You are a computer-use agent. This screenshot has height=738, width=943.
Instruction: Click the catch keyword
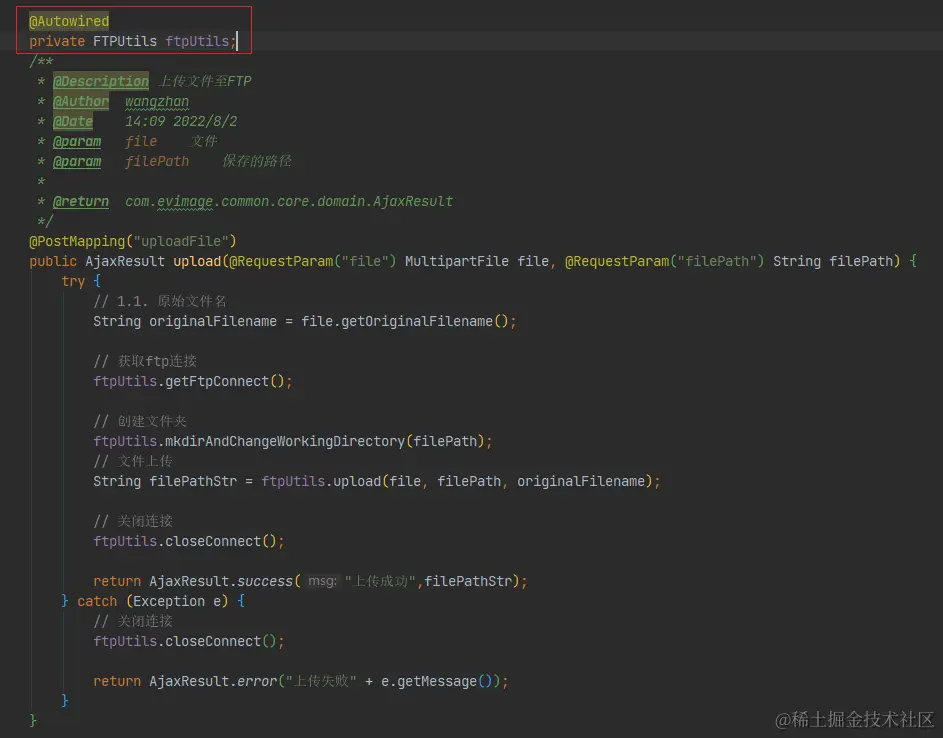(x=97, y=601)
